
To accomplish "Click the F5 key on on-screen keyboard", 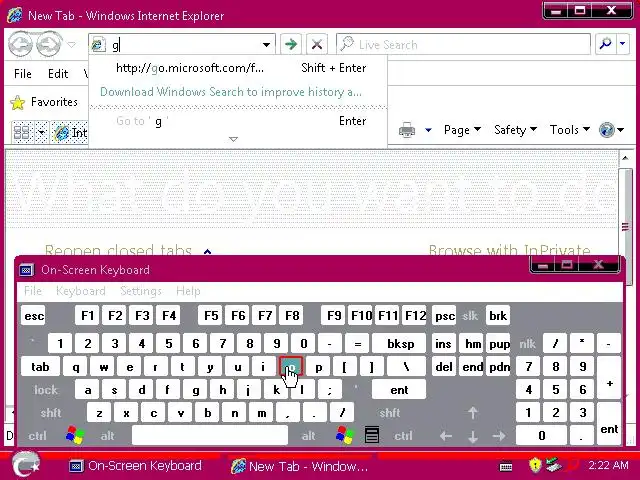I will (211, 316).
